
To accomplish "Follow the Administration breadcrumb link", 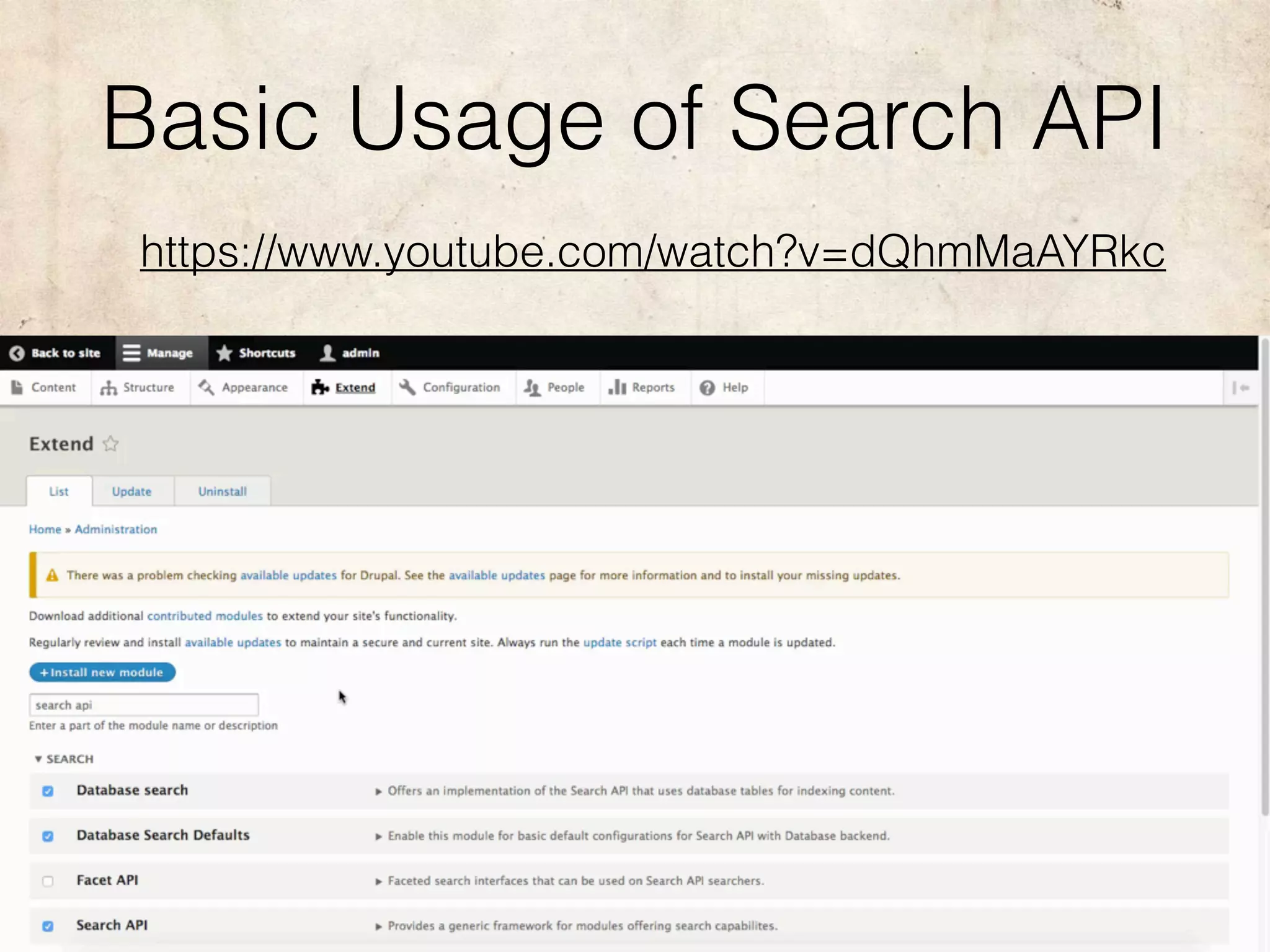I will [116, 529].
